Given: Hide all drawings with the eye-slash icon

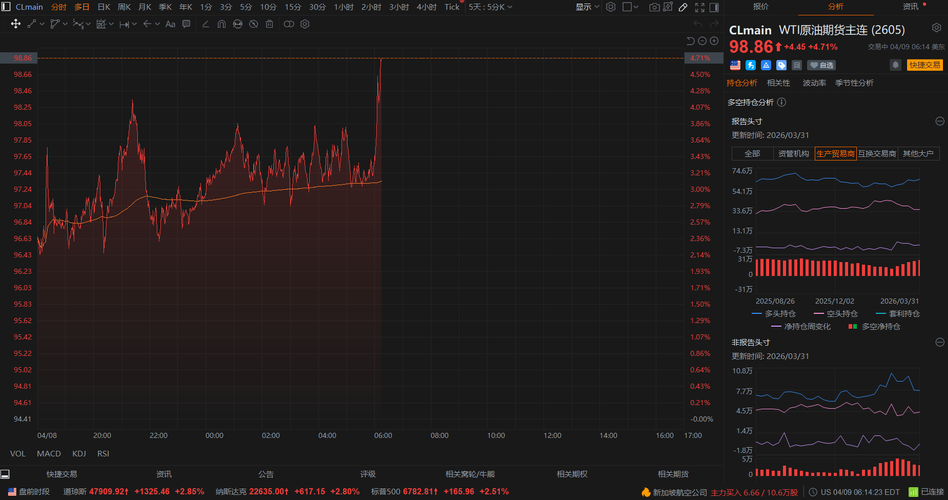Looking at the screenshot, I should [x=254, y=24].
